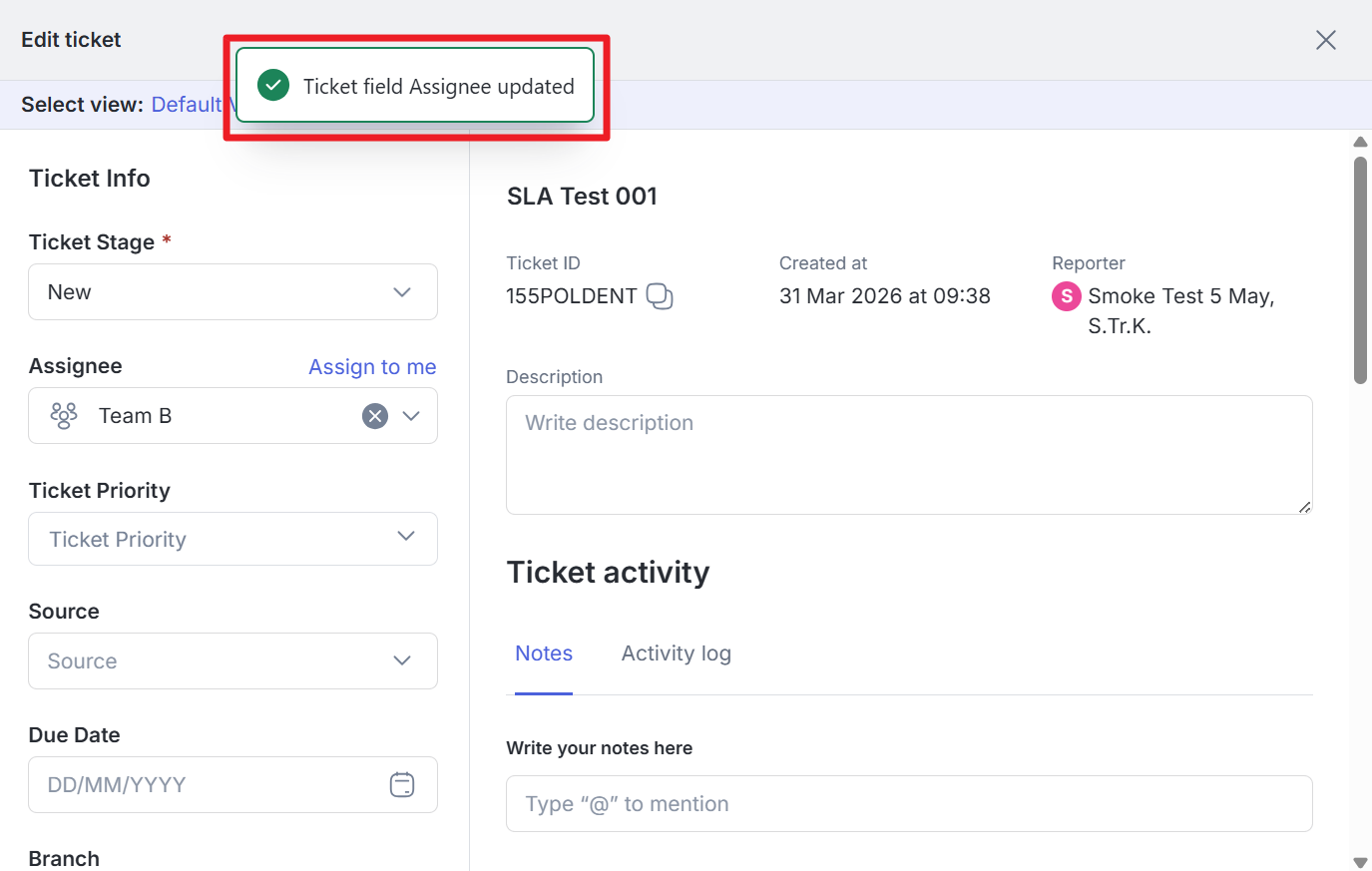Click the Default select view link
1372x871 pixels.
click(x=186, y=105)
